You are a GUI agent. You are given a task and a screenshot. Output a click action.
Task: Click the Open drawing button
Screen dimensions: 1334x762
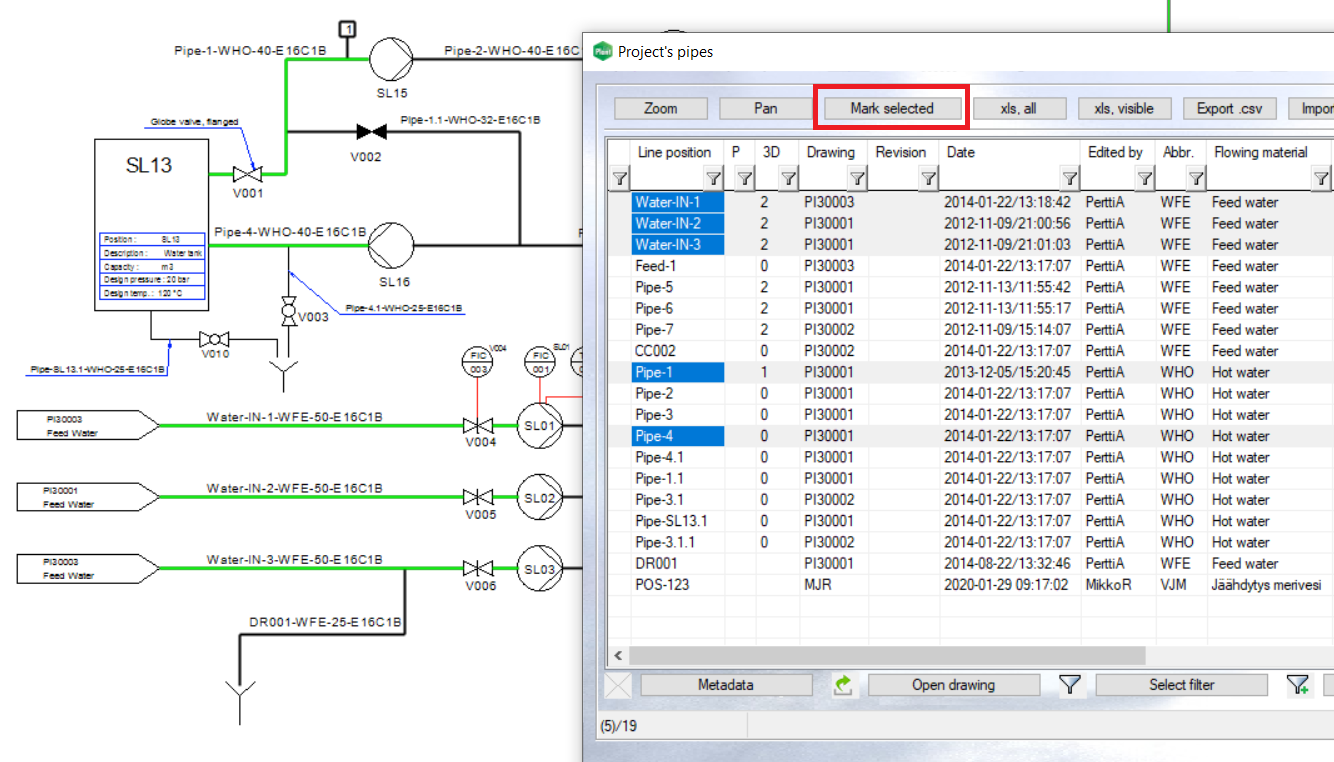[x=953, y=685]
